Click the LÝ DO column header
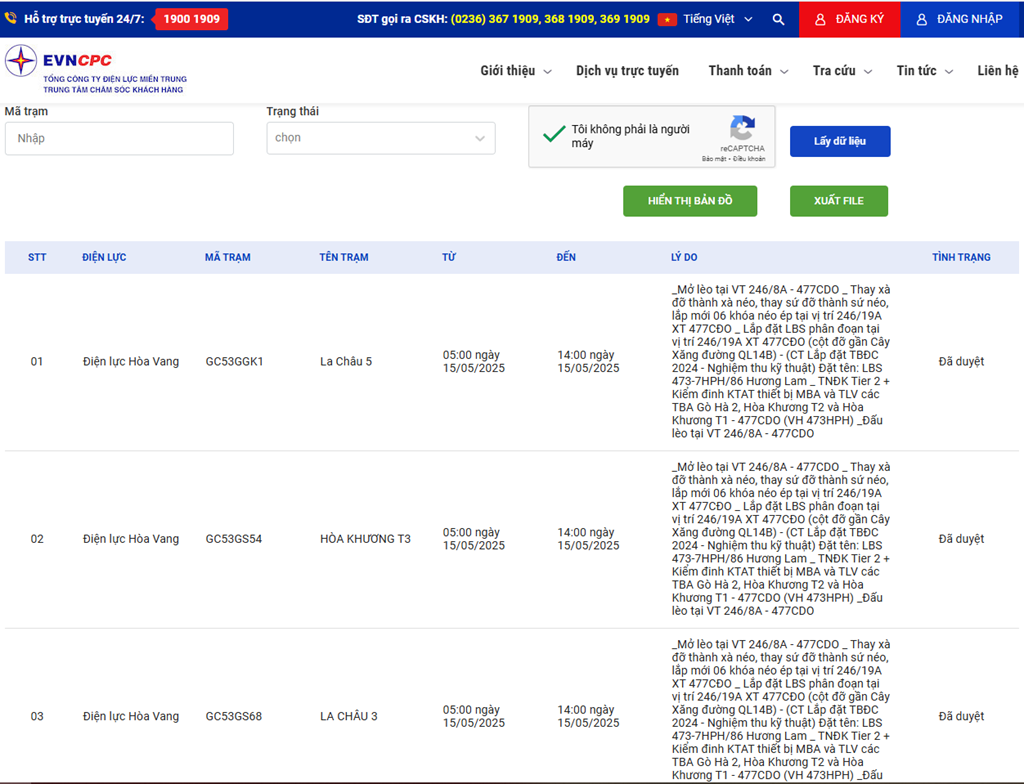1024x784 pixels. 684,257
